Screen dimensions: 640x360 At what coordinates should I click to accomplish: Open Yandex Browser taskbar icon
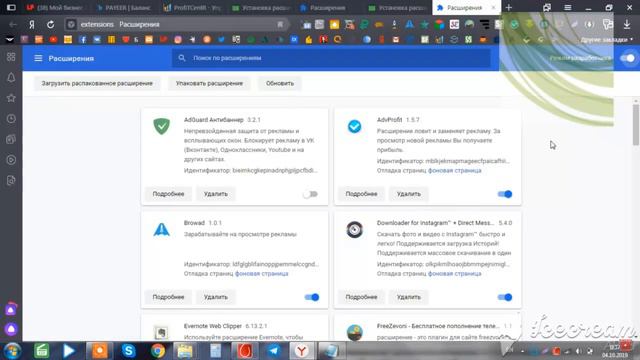pos(302,351)
